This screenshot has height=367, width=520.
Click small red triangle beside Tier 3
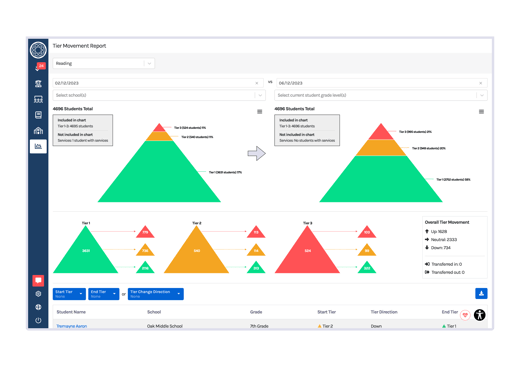pyautogui.click(x=367, y=233)
